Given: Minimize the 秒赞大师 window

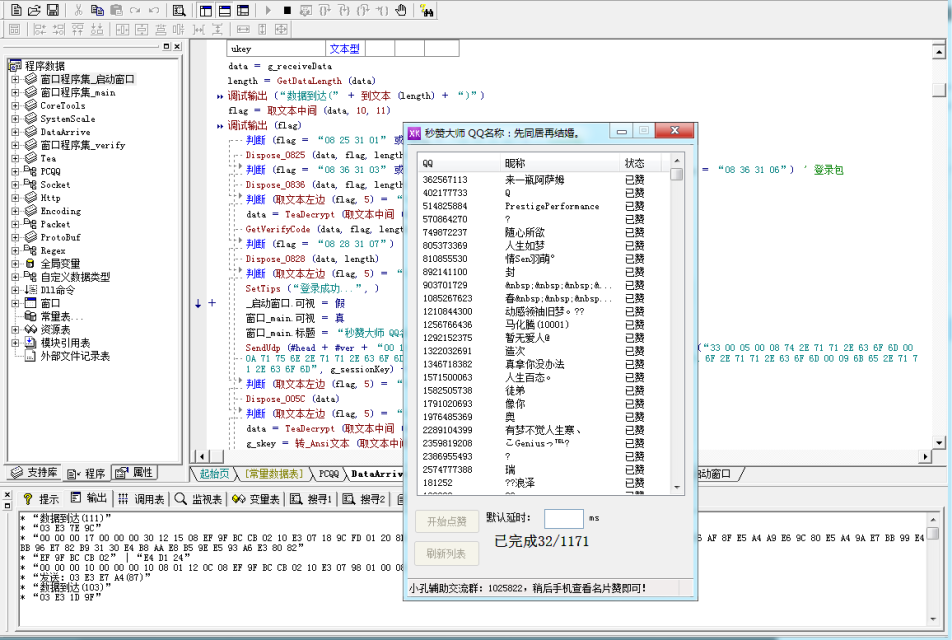Looking at the screenshot, I should coord(622,131).
